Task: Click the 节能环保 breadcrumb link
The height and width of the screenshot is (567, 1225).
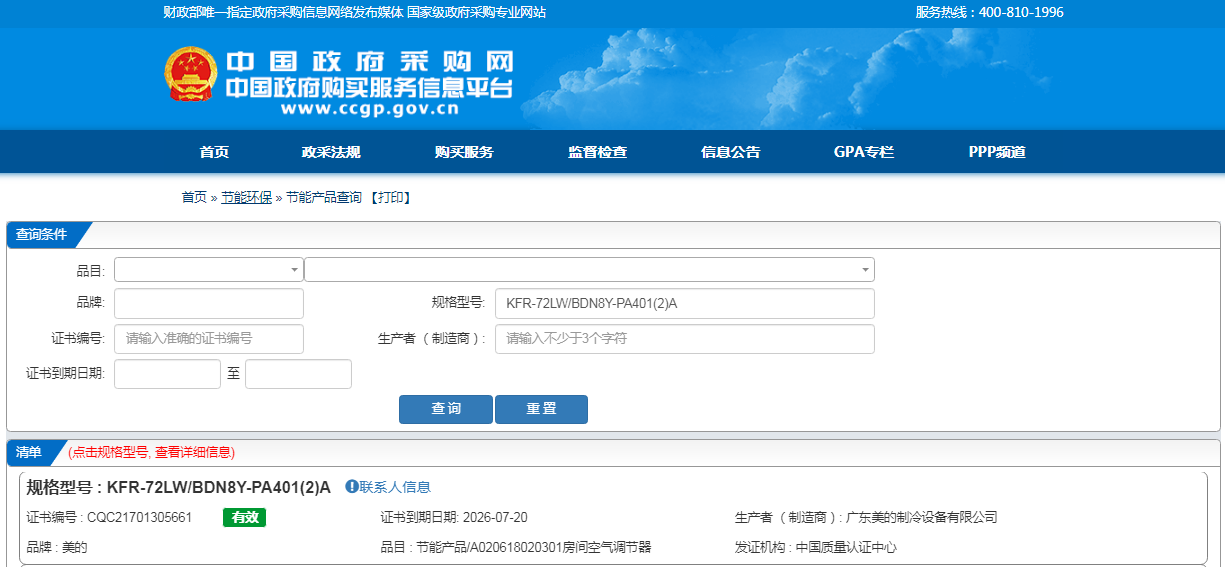Action: 246,198
